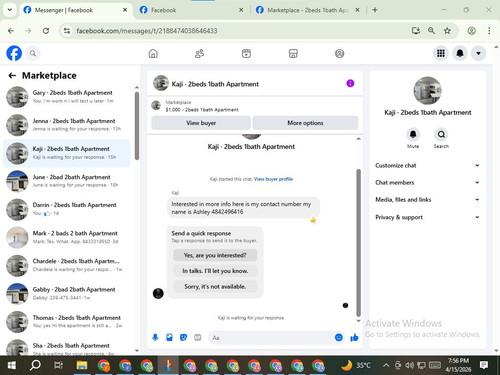The width and height of the screenshot is (500, 375).
Task: Open the GIF picker icon
Action: pyautogui.click(x=198, y=338)
